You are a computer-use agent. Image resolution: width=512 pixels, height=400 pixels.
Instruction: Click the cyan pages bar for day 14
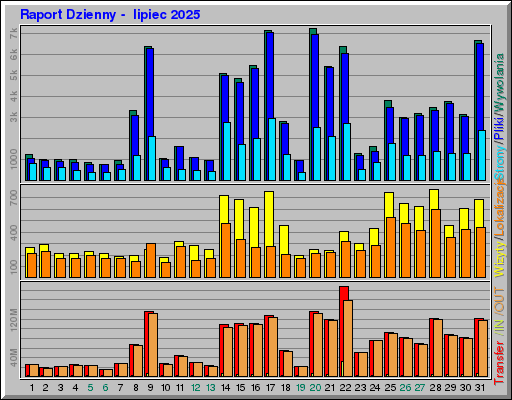[227, 152]
